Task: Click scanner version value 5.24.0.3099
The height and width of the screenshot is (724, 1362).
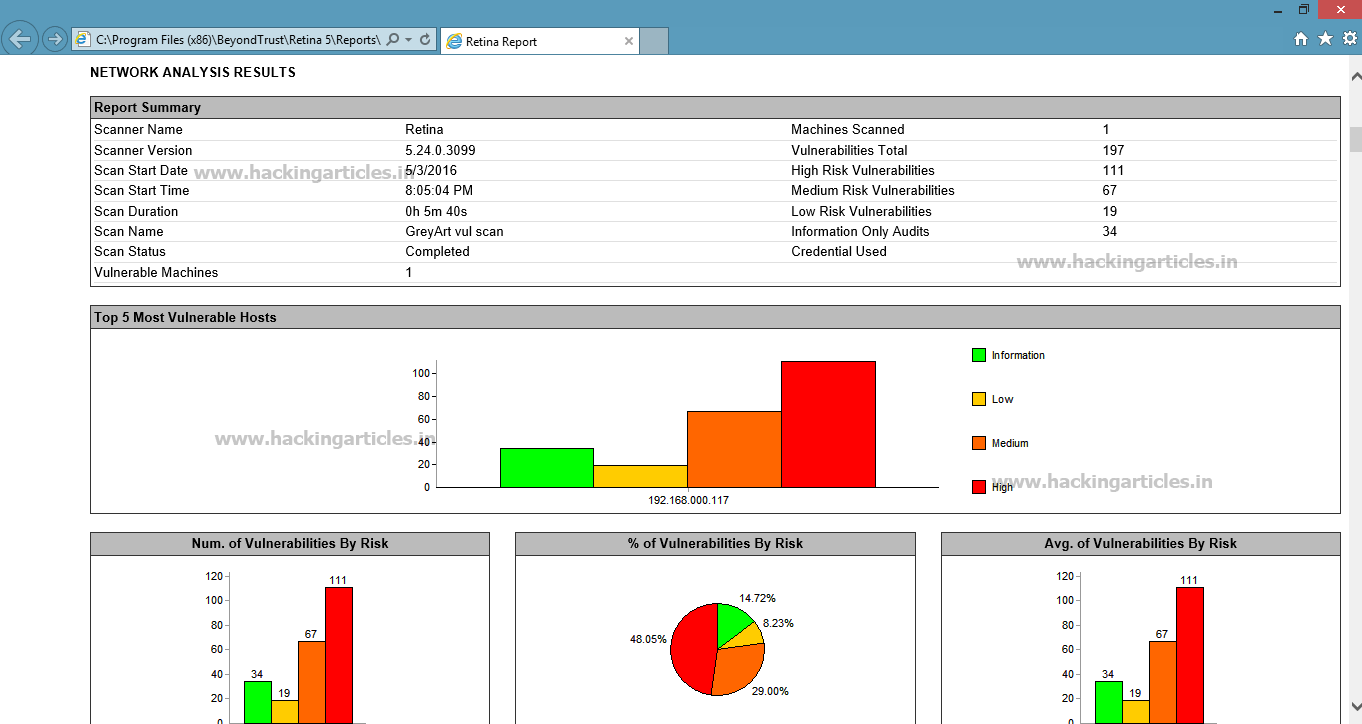Action: (x=440, y=150)
